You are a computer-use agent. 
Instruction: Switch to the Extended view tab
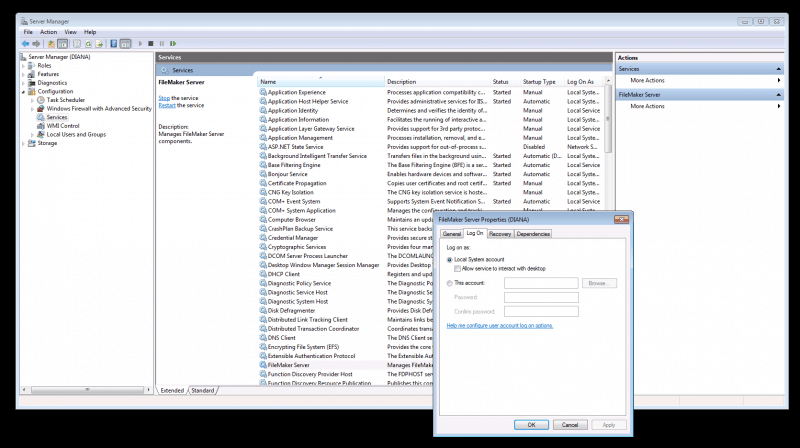coord(172,390)
